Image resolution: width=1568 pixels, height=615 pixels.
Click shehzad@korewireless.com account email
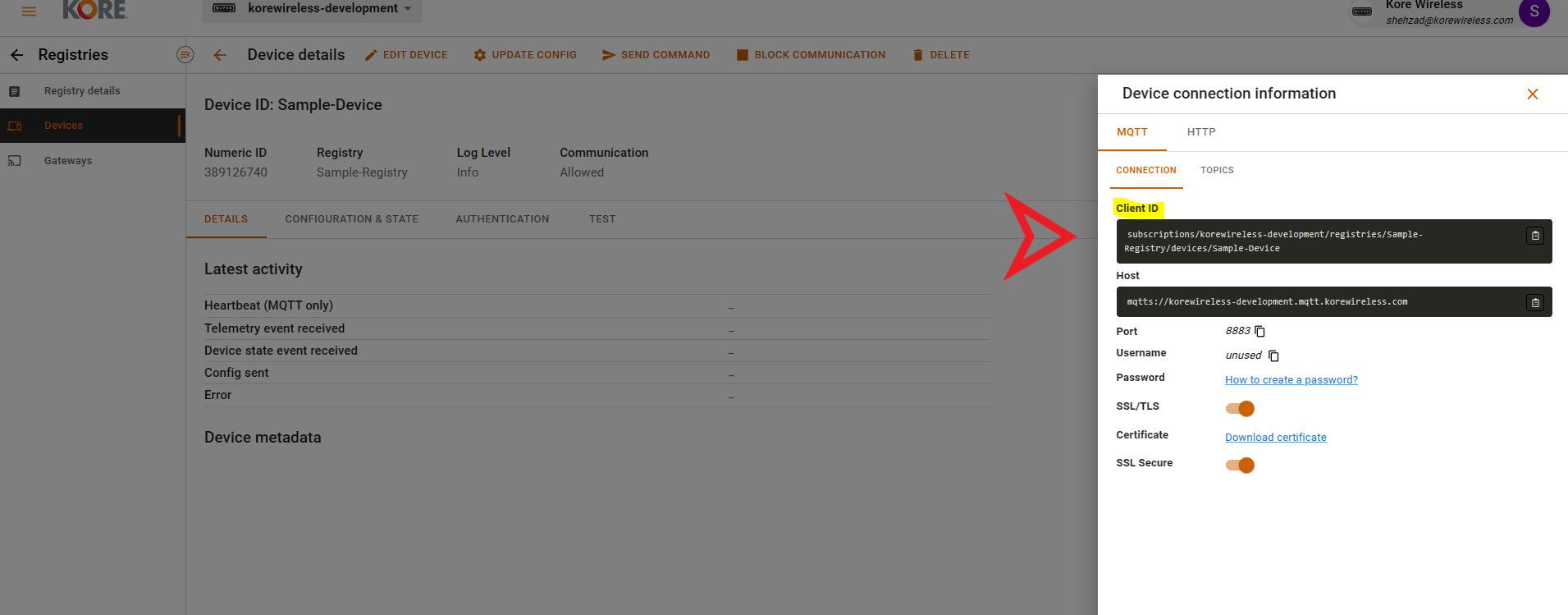pyautogui.click(x=1449, y=21)
